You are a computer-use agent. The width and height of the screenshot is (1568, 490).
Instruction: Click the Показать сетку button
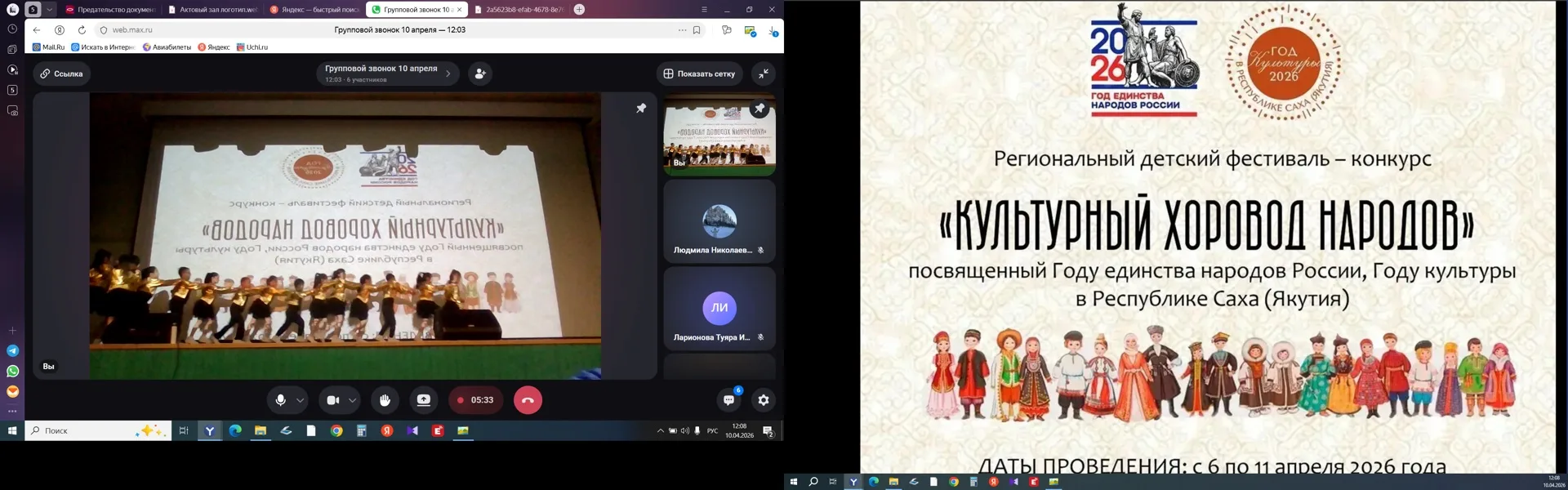click(699, 73)
